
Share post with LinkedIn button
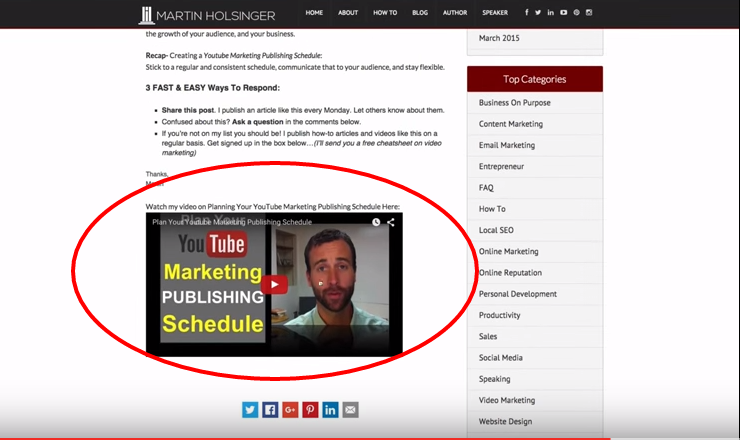pos(330,410)
